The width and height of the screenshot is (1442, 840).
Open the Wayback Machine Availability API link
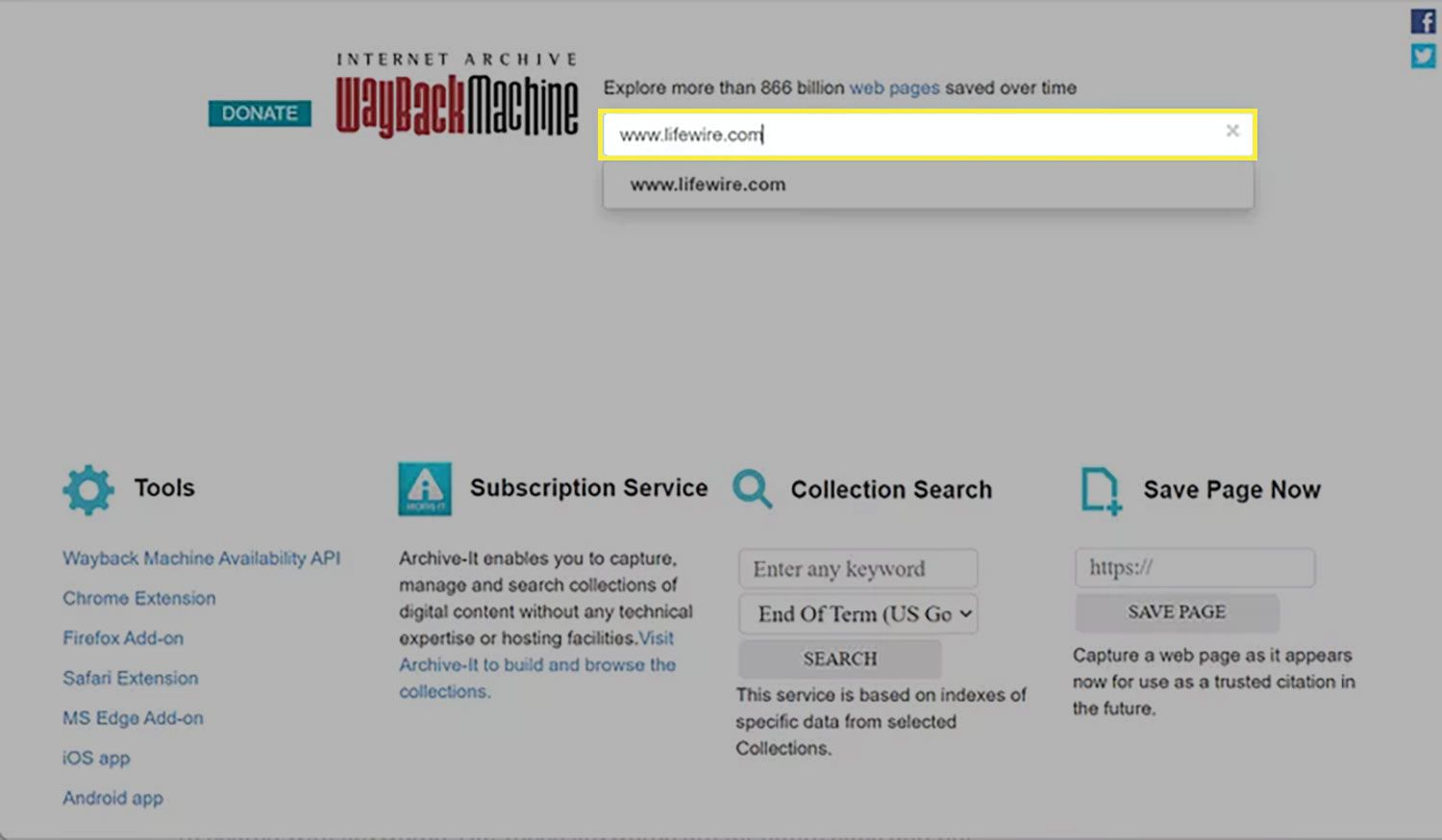pyautogui.click(x=201, y=558)
